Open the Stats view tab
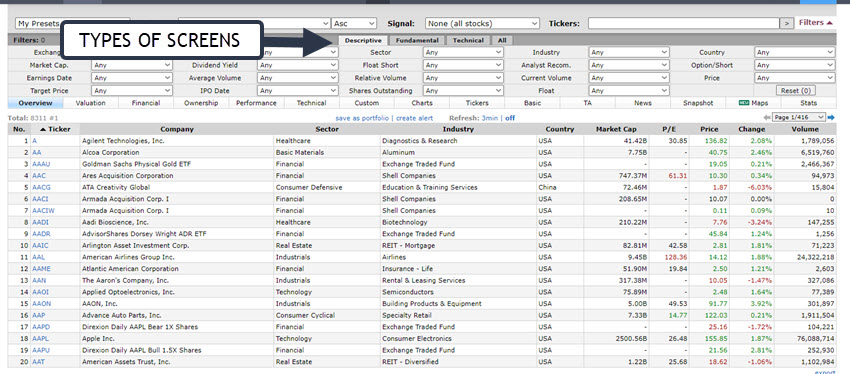This screenshot has width=850, height=374. coord(808,103)
